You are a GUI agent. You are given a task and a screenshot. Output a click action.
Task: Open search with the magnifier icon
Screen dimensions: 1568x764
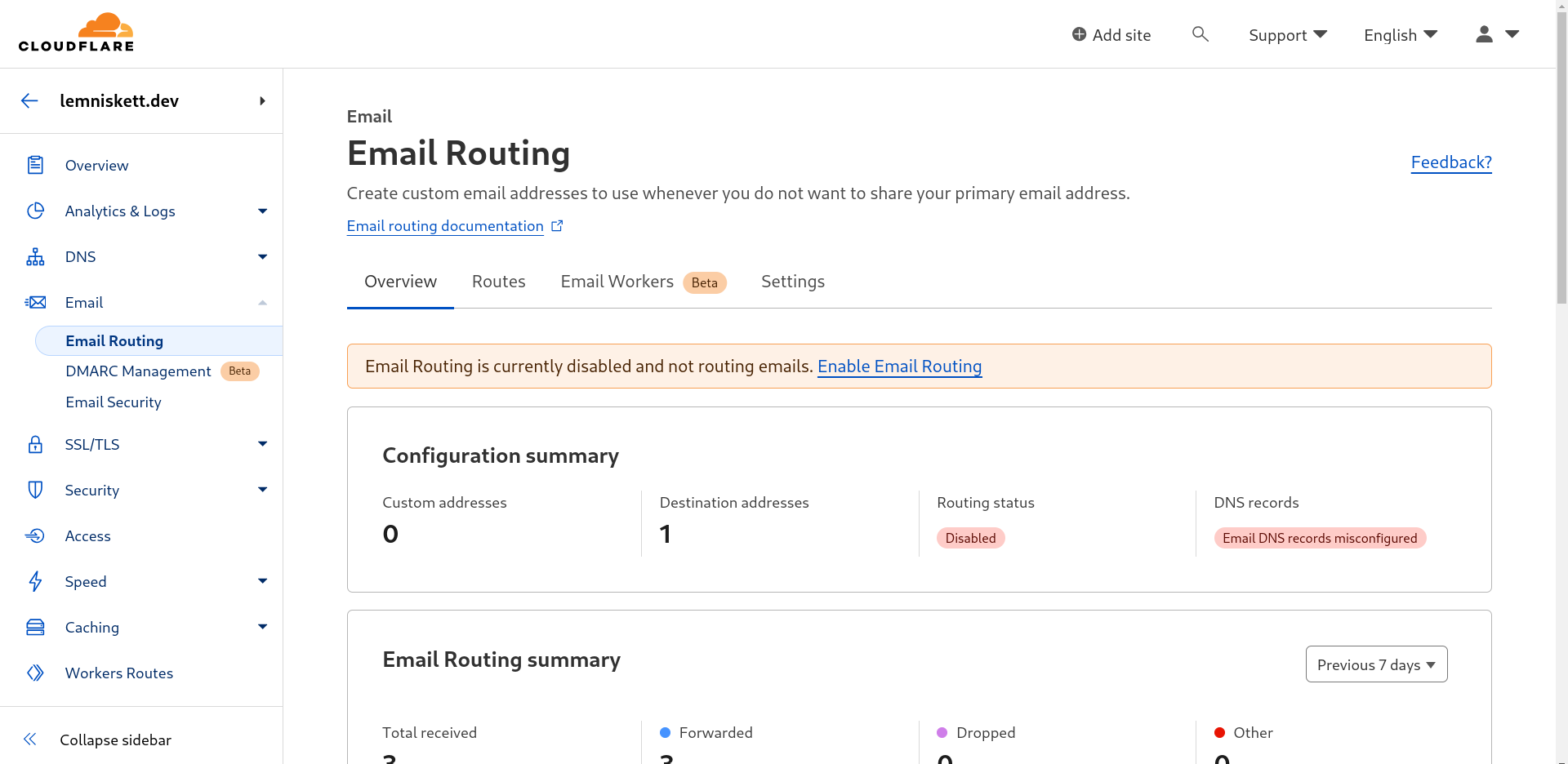1200,33
